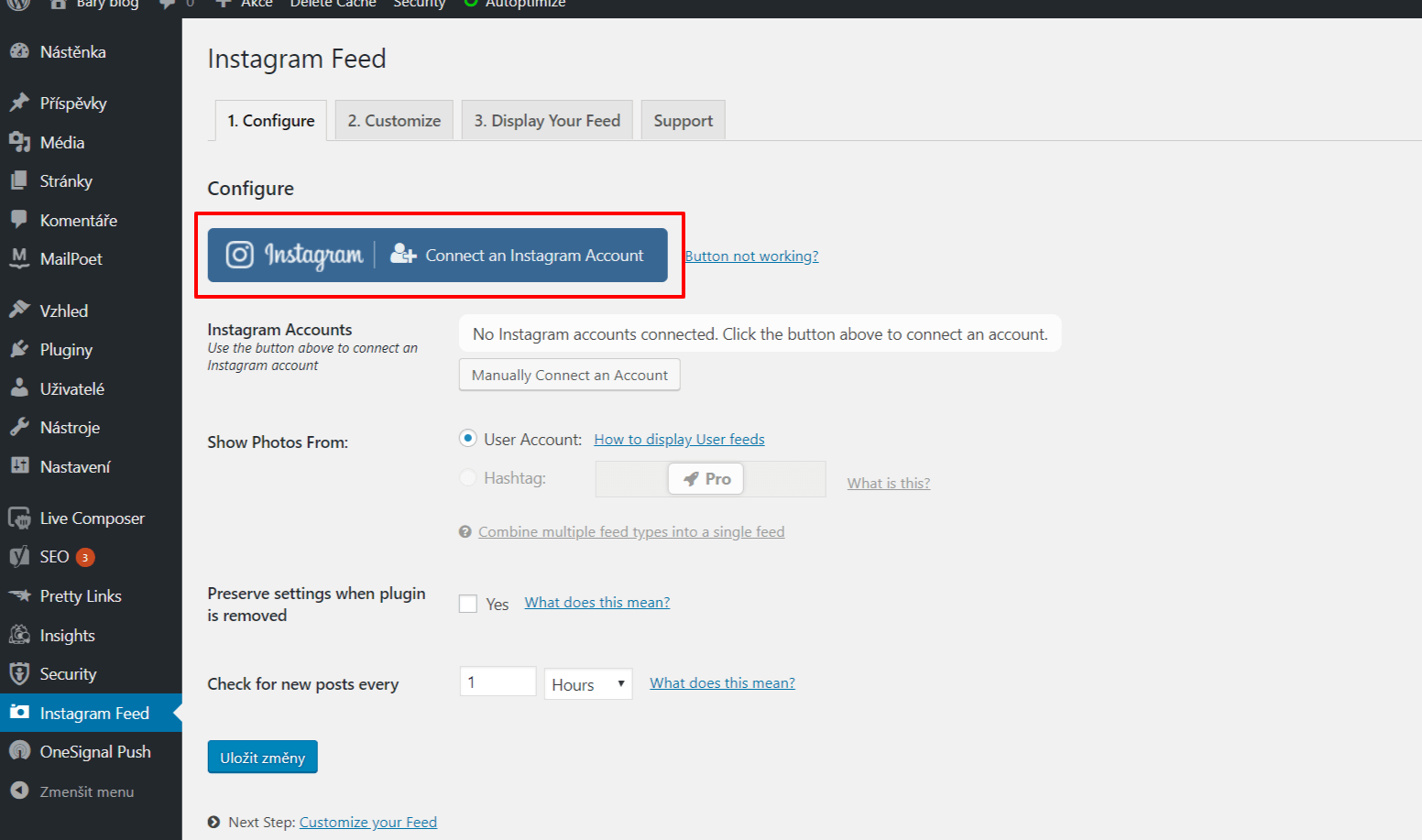
Task: Open the Nastavení sliders icon
Action: (19, 465)
